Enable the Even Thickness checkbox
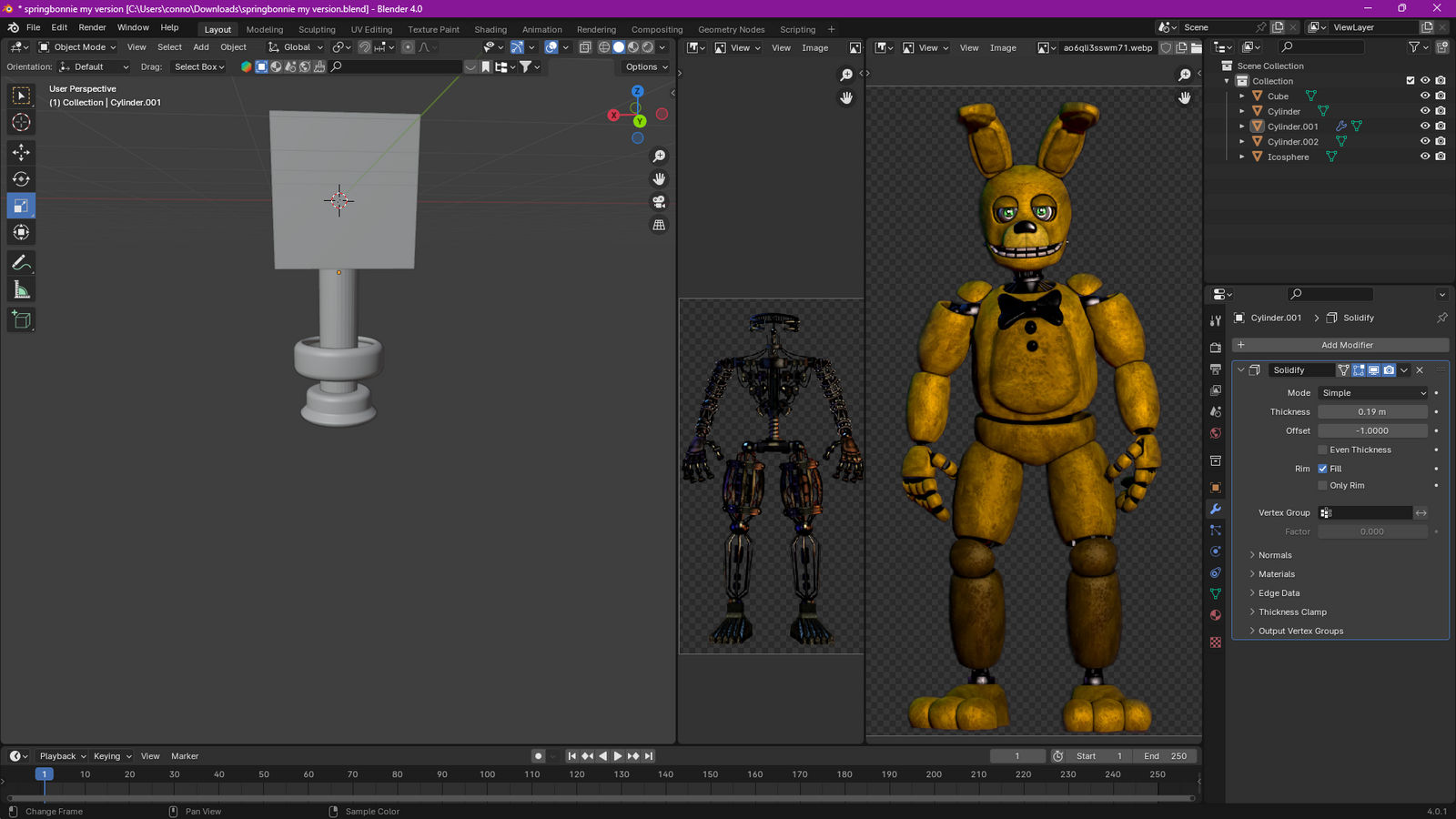 click(x=1322, y=450)
